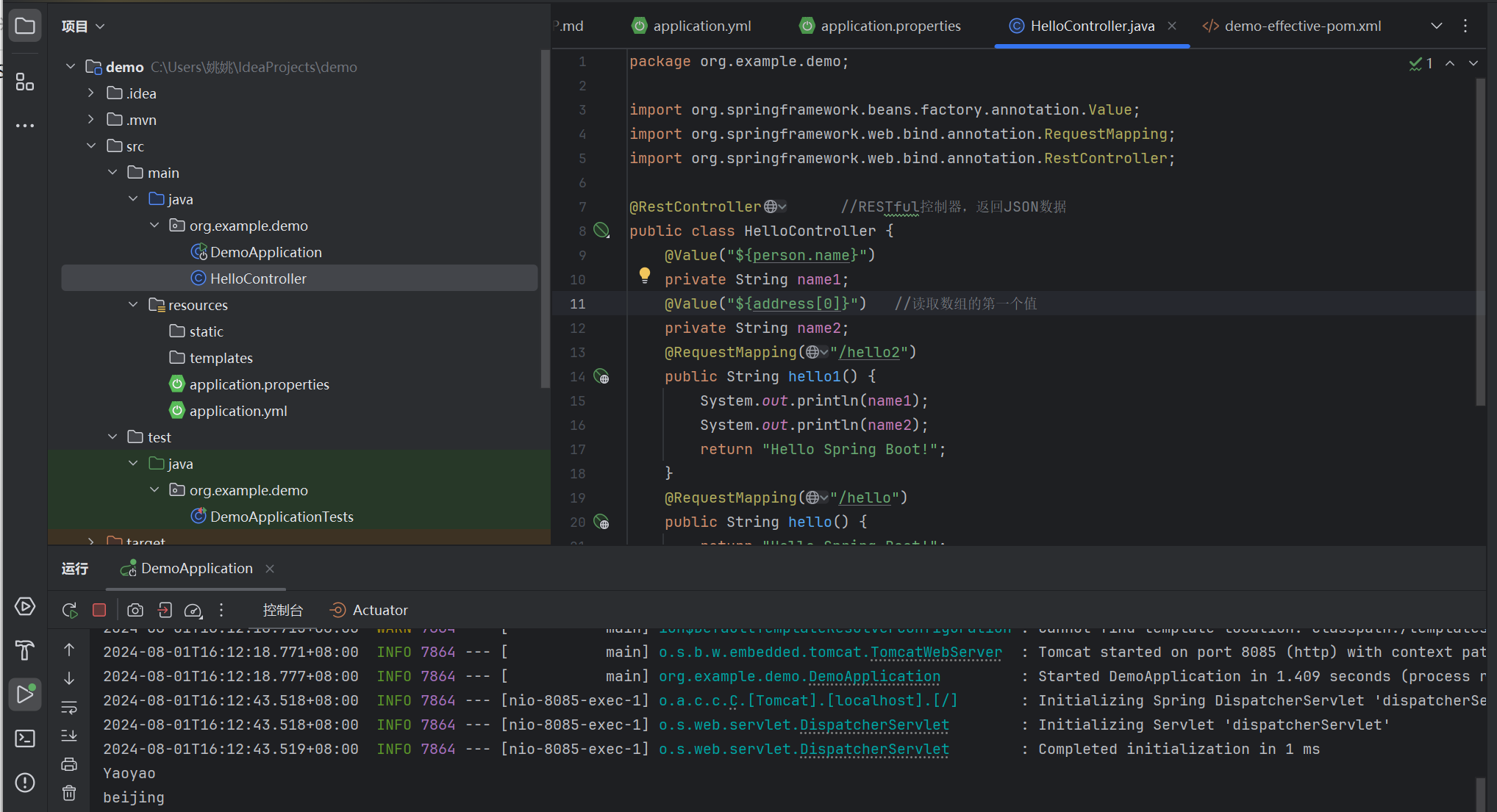The image size is (1497, 812).
Task: Clear console output with trash icon
Action: (x=69, y=793)
